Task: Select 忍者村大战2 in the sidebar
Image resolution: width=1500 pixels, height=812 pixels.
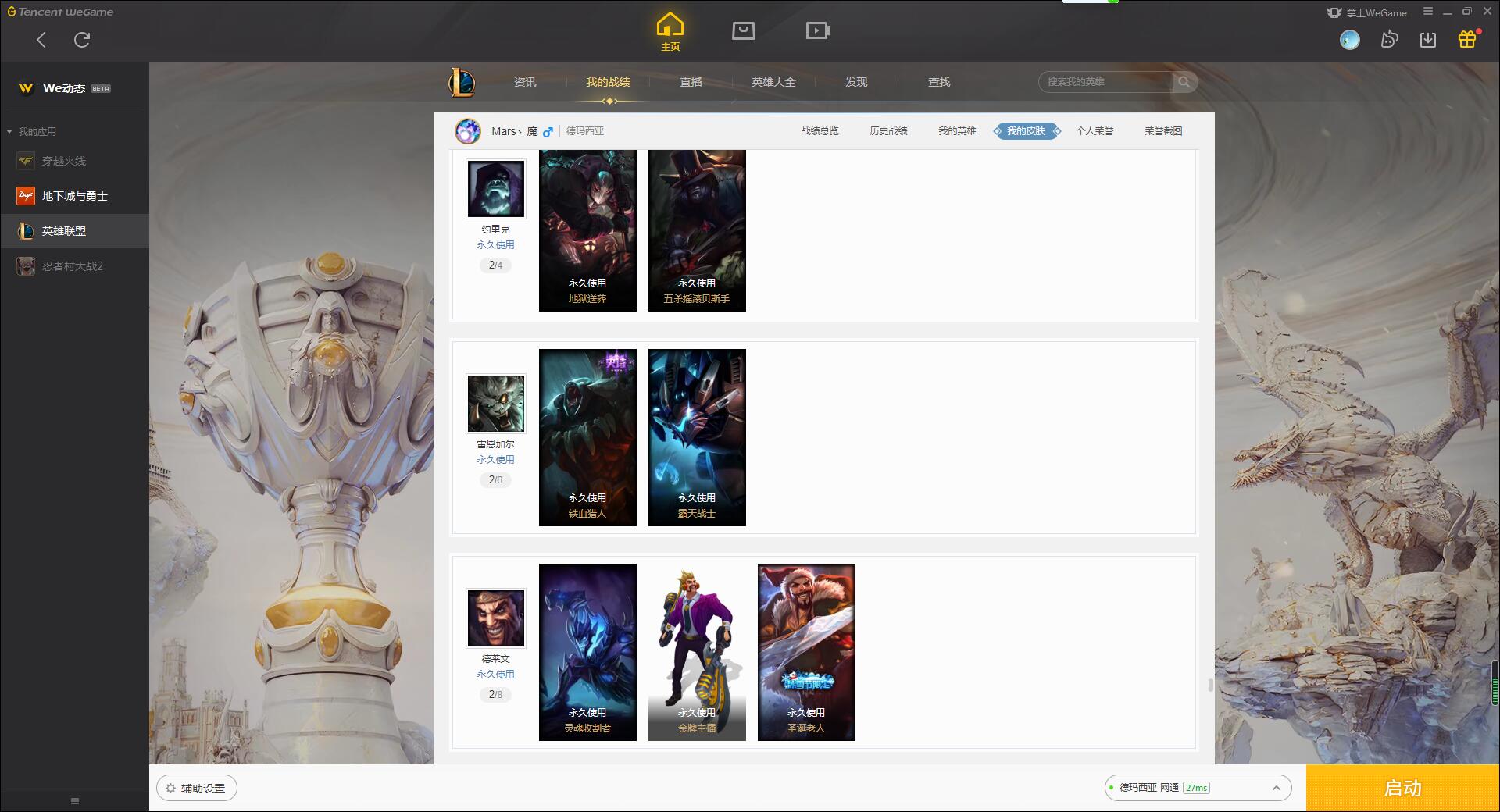Action: (x=74, y=266)
